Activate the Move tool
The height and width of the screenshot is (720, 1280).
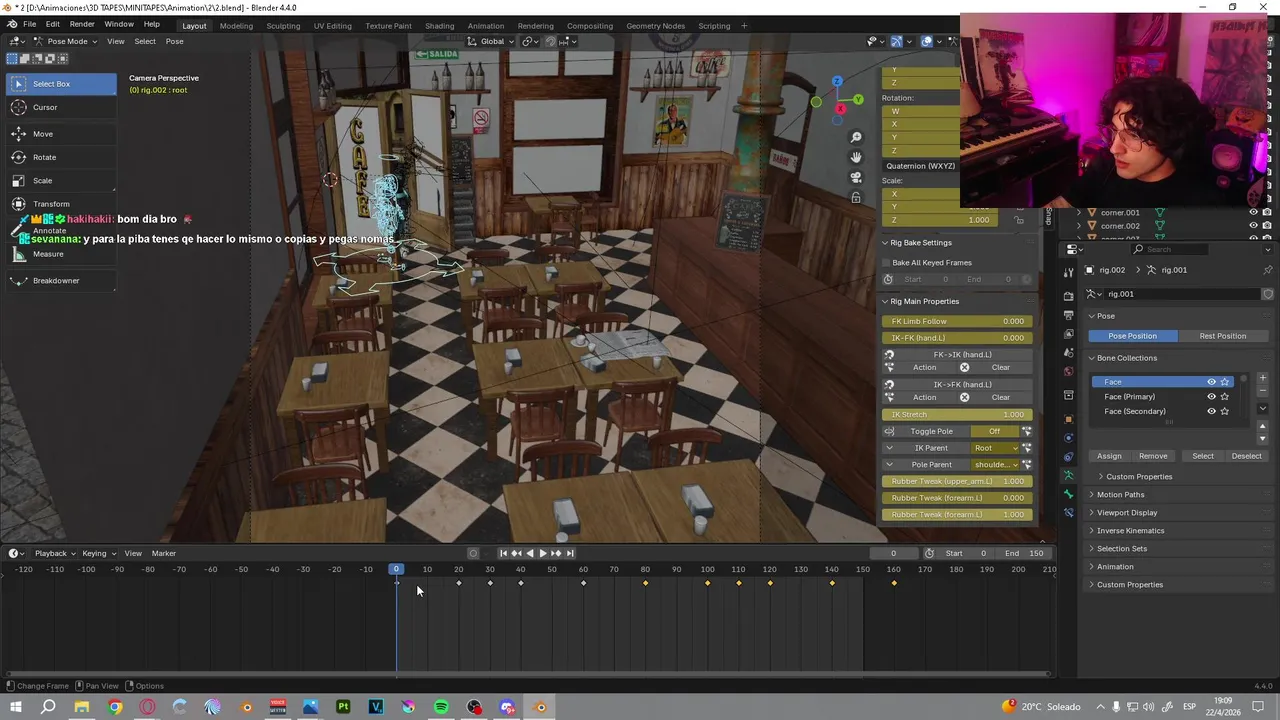(x=60, y=134)
